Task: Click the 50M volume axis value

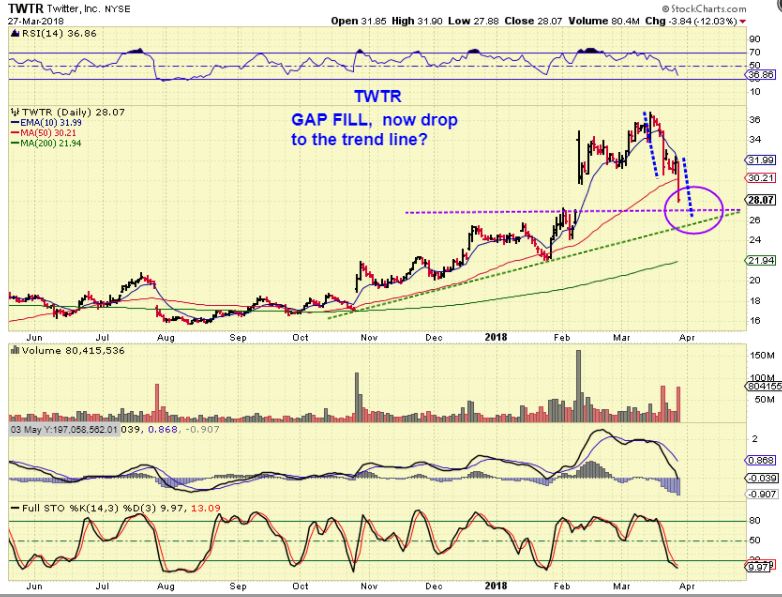Action: click(765, 399)
